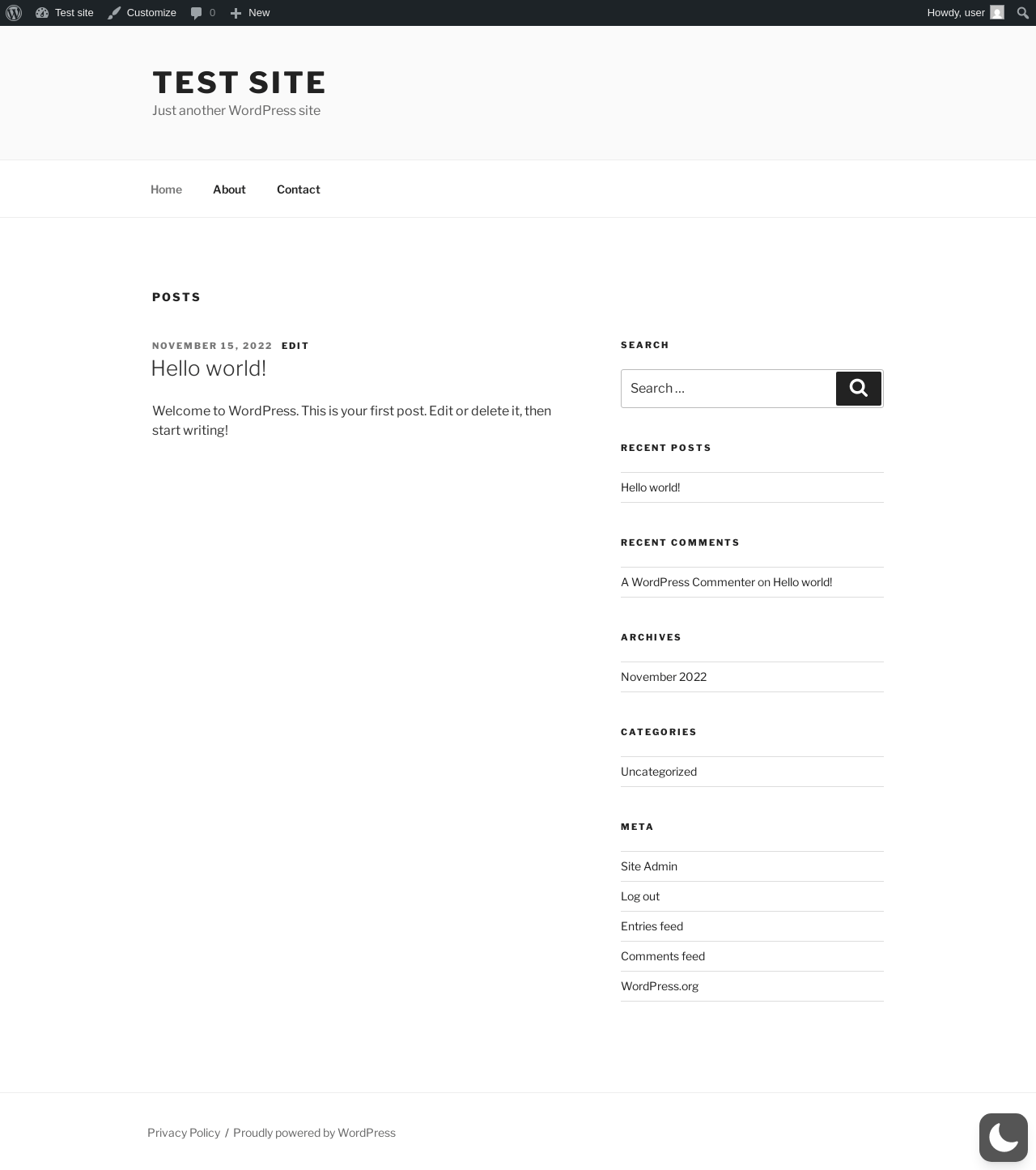The image size is (1036, 1170).
Task: Open the Privacy Policy footer link
Action: click(184, 1133)
